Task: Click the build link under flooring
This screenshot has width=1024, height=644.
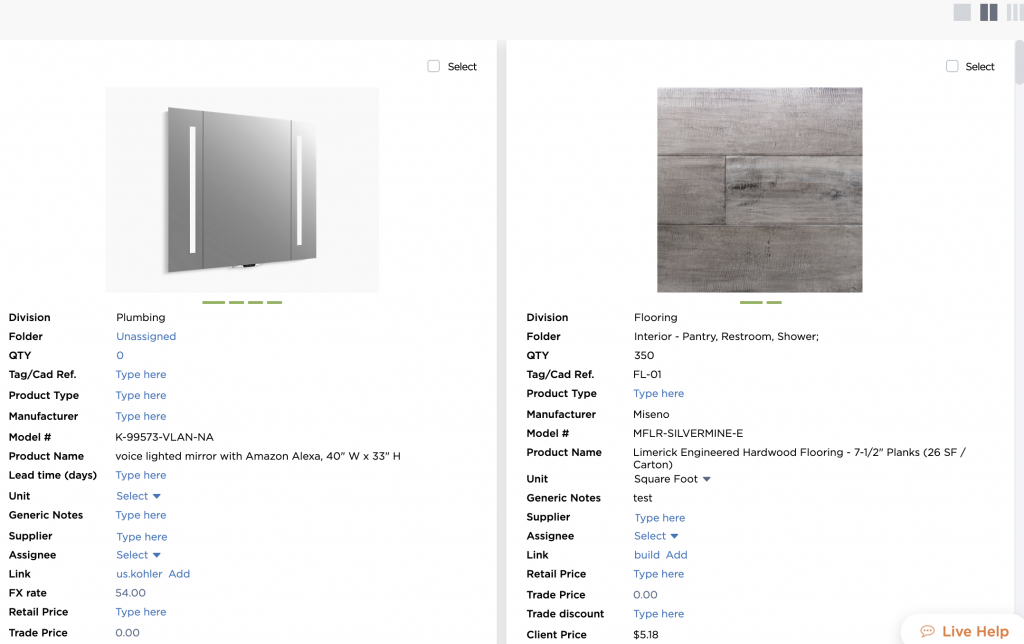Action: (647, 554)
